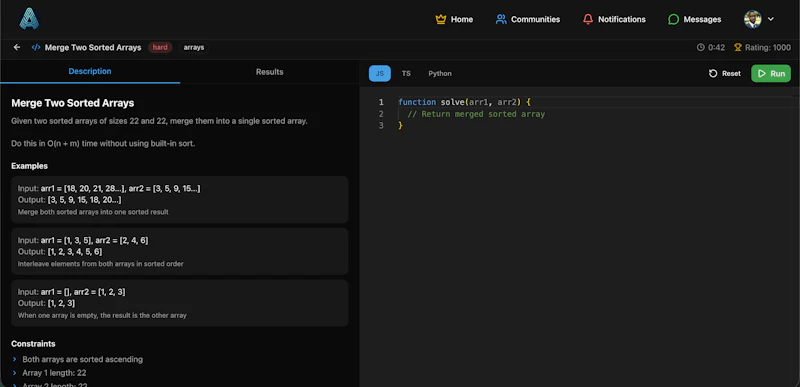Switch to the Results tab

(269, 72)
